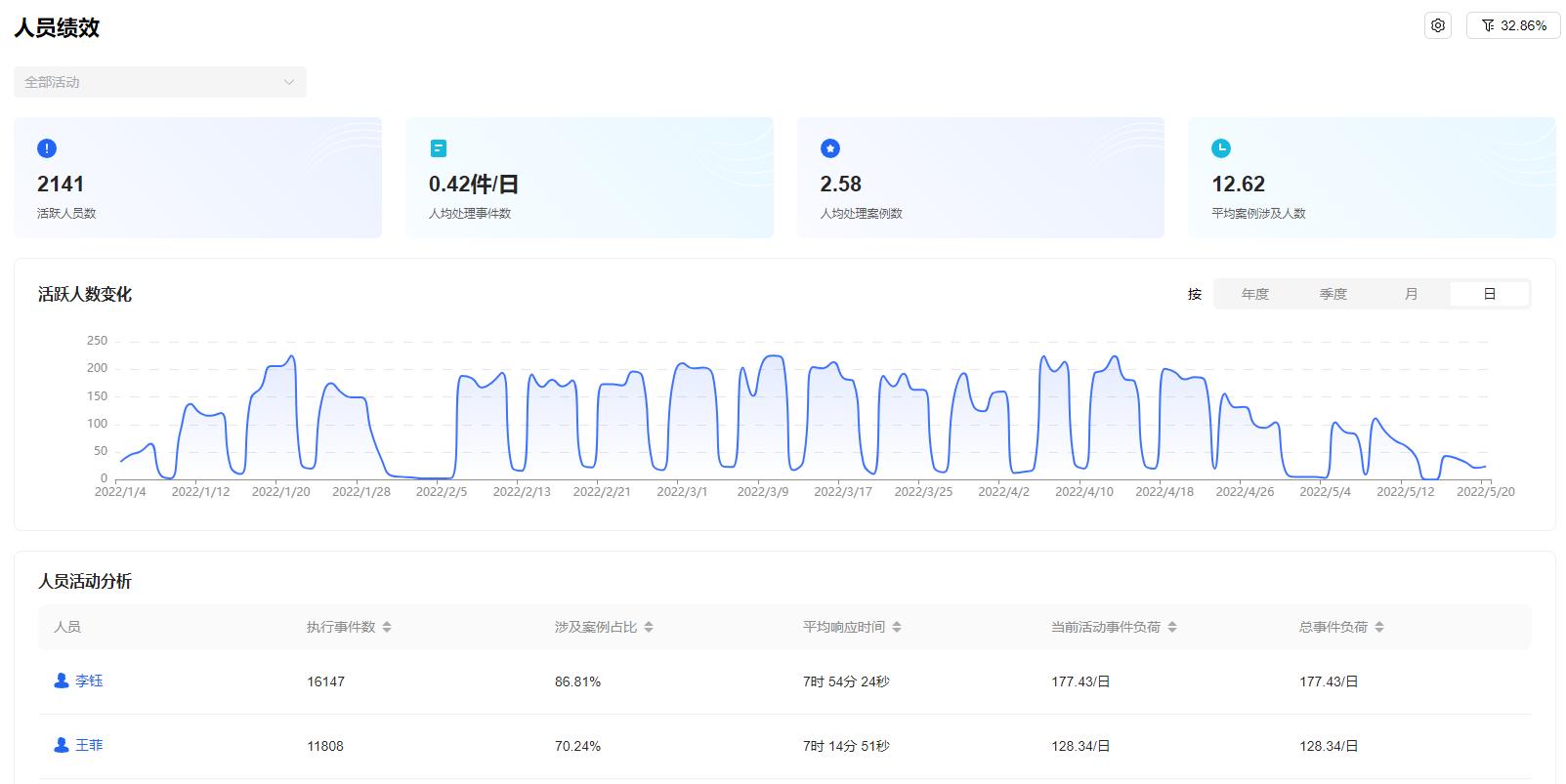Open the 全部活动 dropdown
The width and height of the screenshot is (1566, 784).
pos(159,82)
